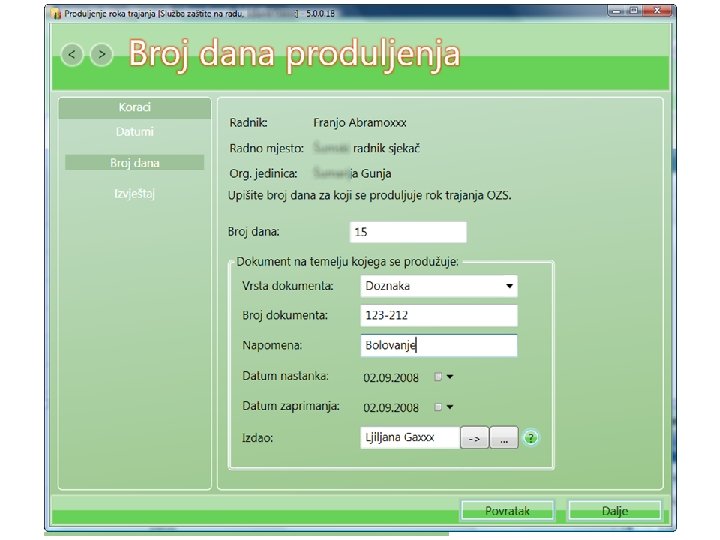
Task: Maximize the window
Action: pos(634,11)
